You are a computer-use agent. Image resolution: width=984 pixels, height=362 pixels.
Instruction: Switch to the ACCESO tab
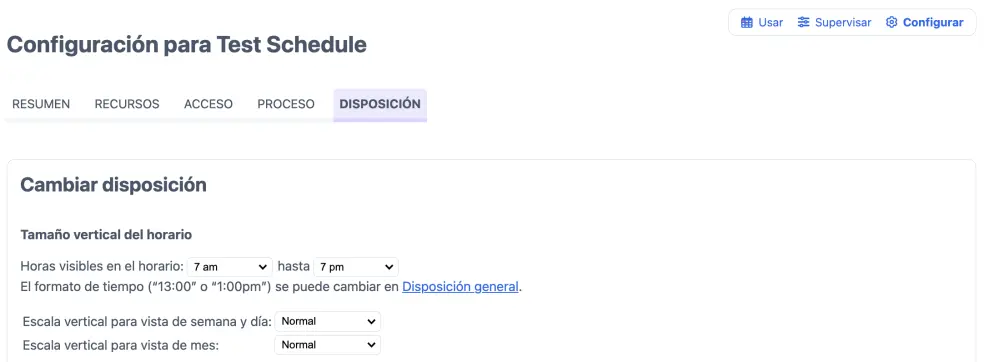click(x=208, y=104)
